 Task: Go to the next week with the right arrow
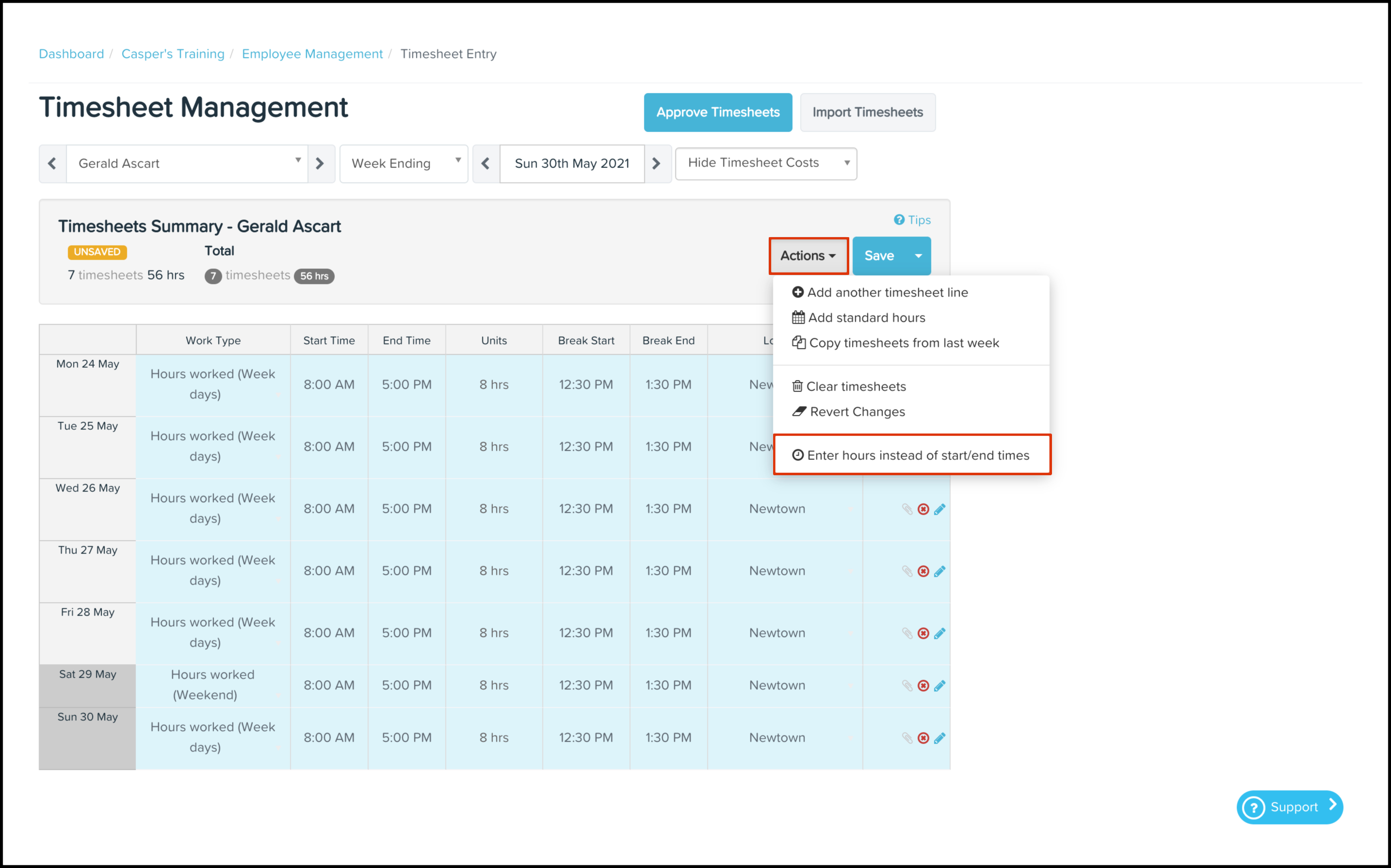click(657, 163)
